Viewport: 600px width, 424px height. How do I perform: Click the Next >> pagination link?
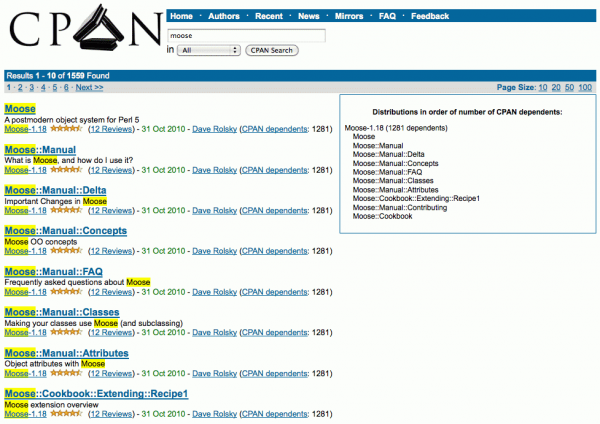(x=89, y=87)
